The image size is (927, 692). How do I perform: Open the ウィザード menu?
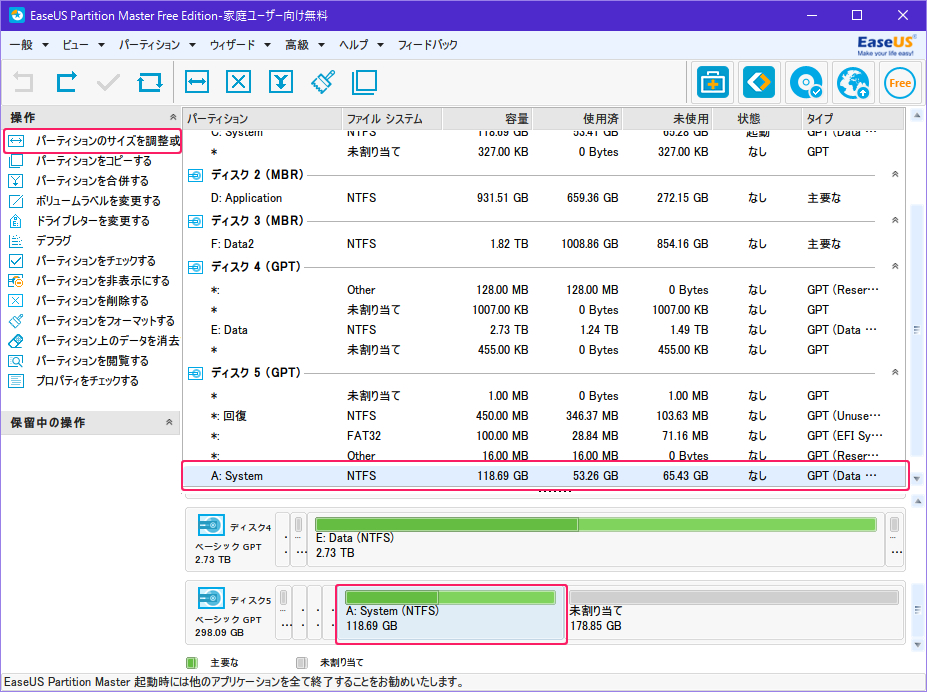[240, 45]
